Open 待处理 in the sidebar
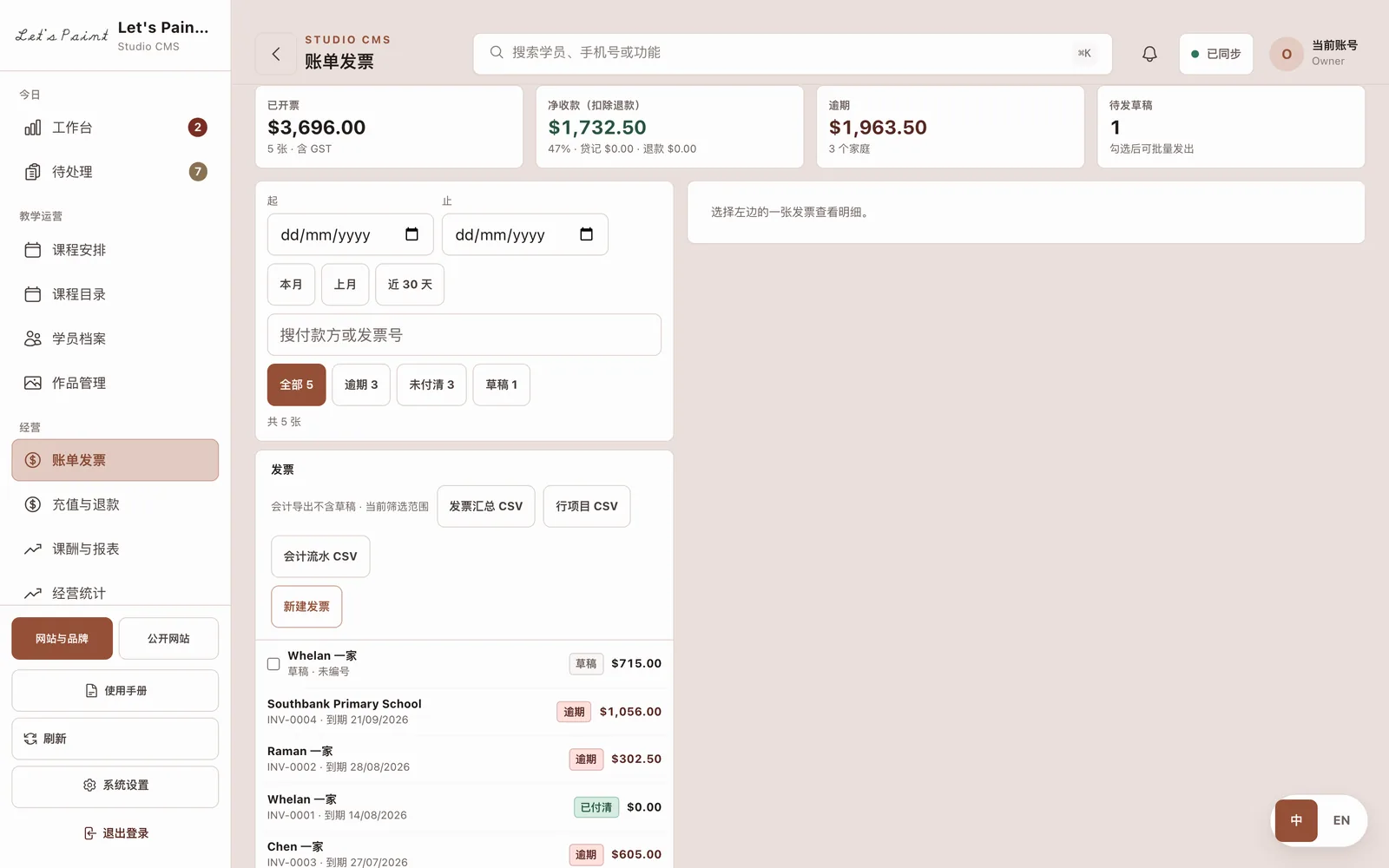Screen dimensions: 1389x868 pyautogui.click(x=115, y=172)
